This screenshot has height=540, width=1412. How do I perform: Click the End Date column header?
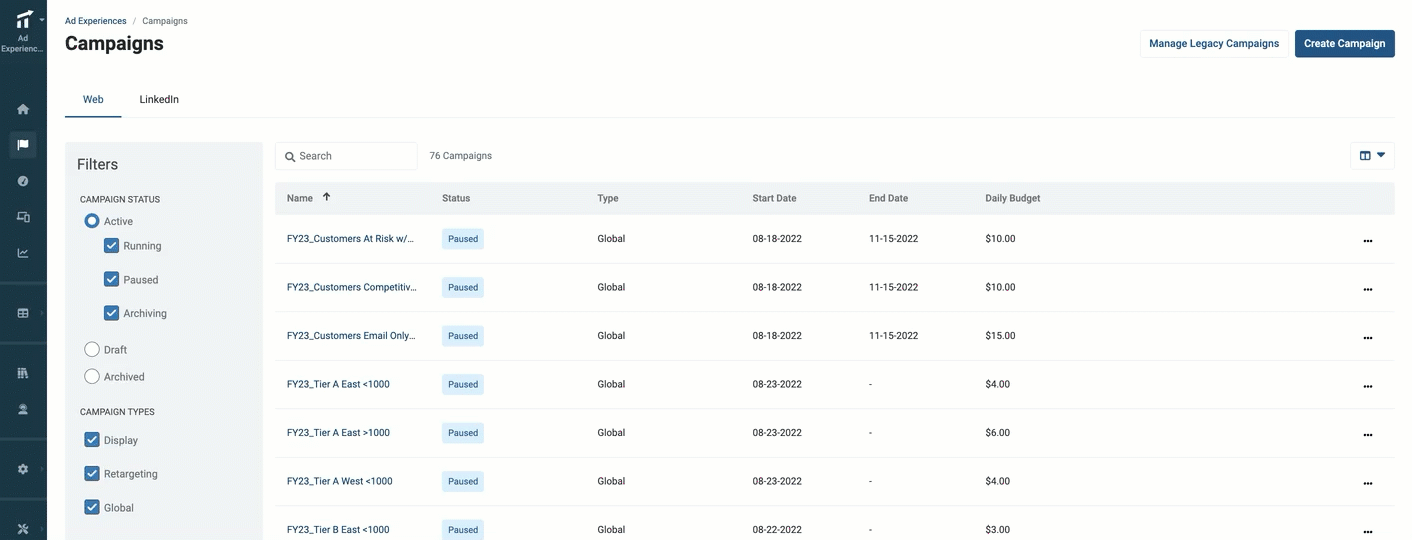888,198
